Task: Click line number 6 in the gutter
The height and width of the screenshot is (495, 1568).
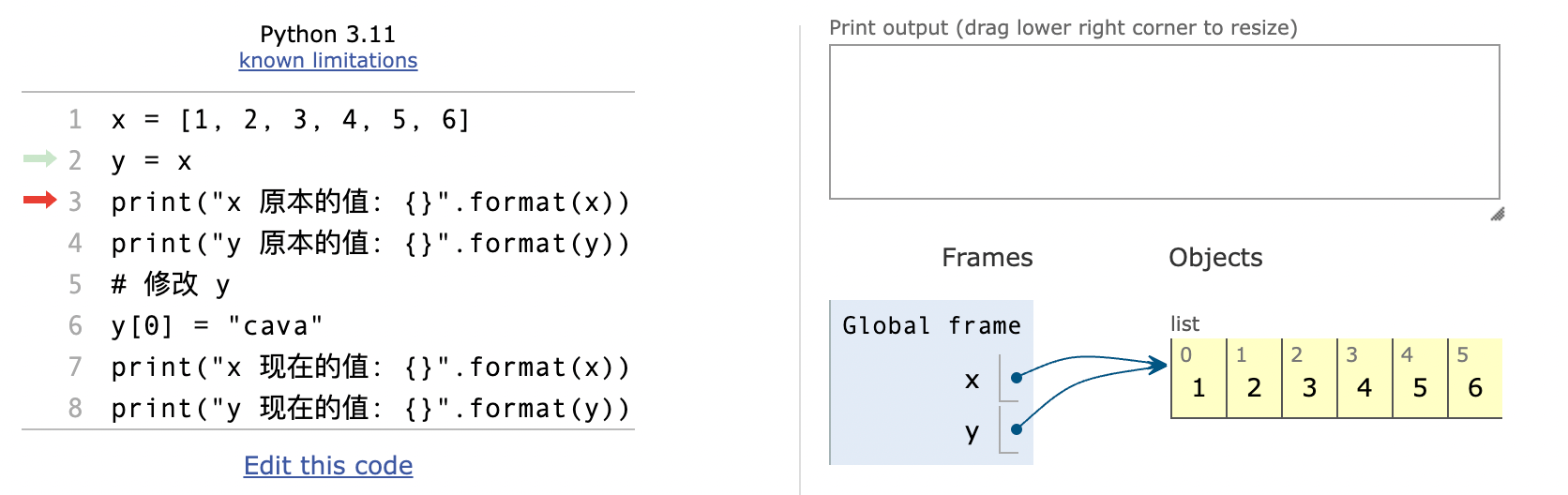Action: pos(75,325)
